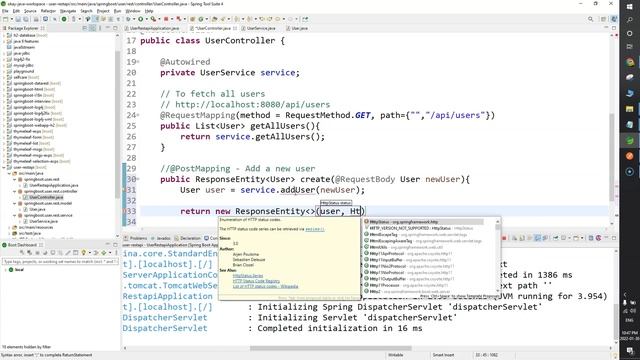
Task: Select HttpStatus proposal in autocomplete list
Action: (423, 222)
